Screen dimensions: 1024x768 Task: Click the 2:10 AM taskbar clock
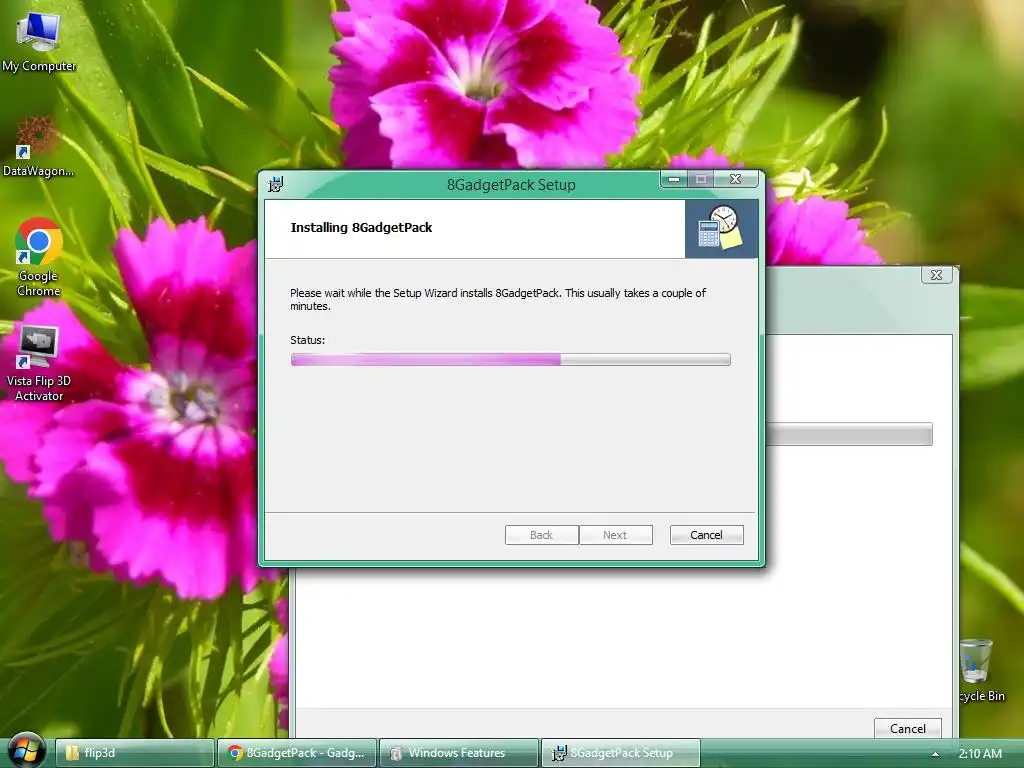point(980,754)
